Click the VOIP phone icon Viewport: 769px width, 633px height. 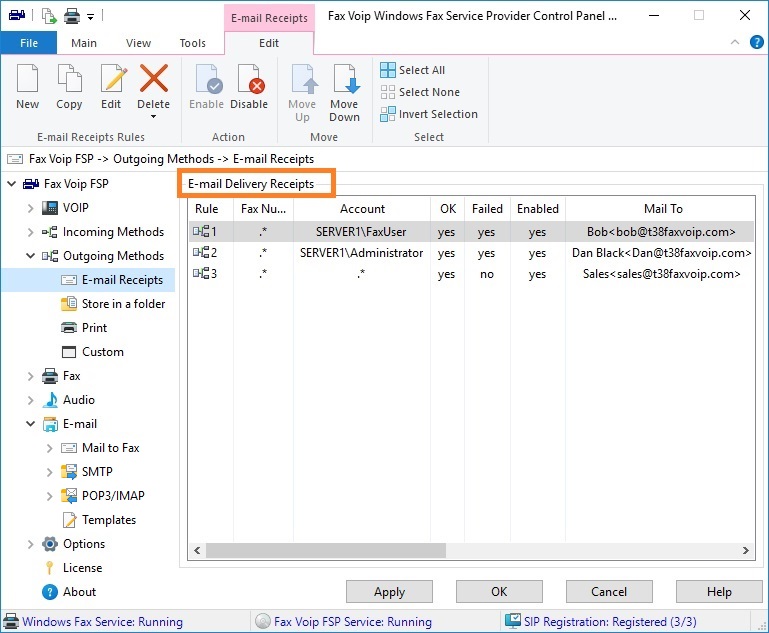(x=50, y=208)
